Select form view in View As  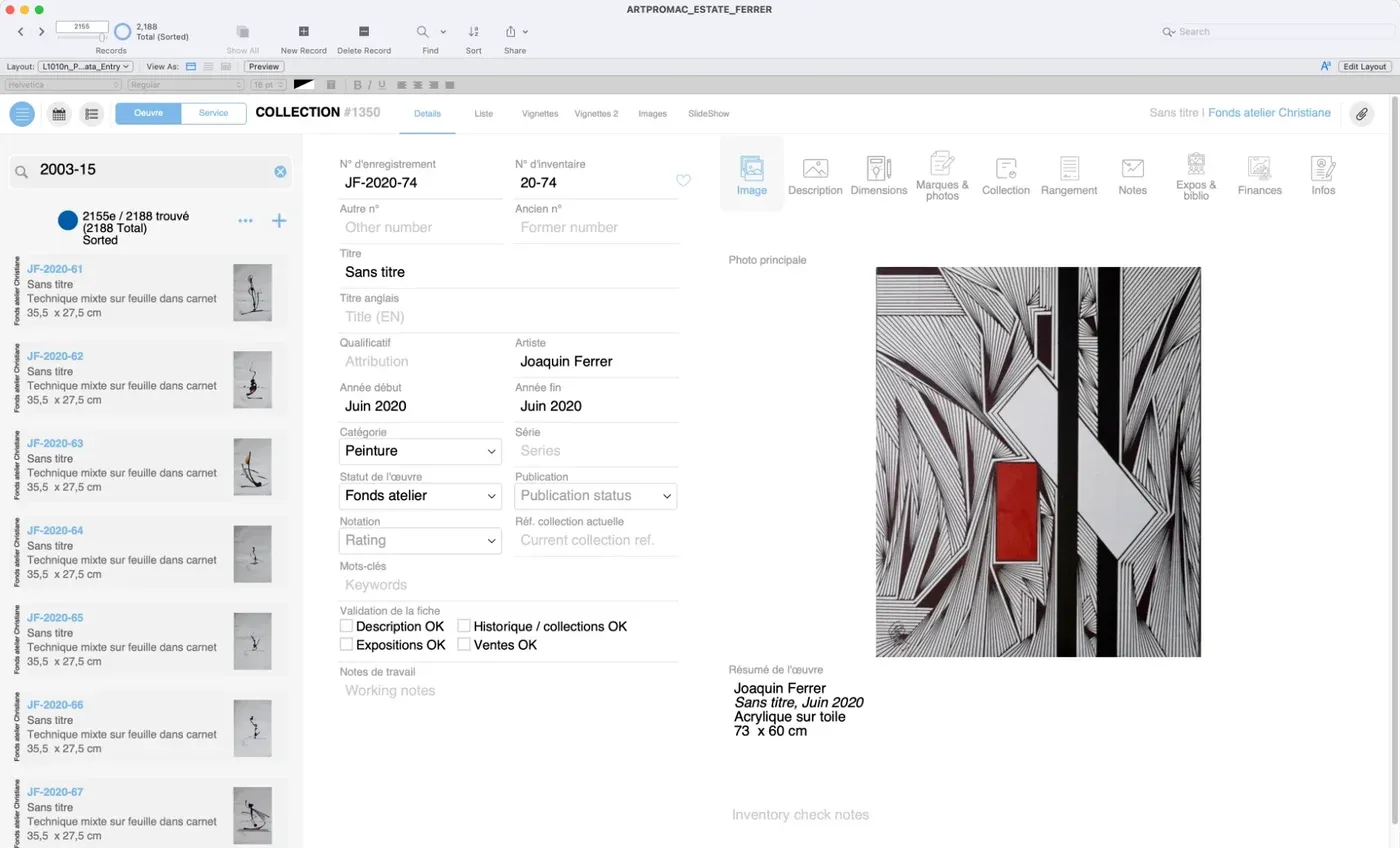(x=191, y=66)
